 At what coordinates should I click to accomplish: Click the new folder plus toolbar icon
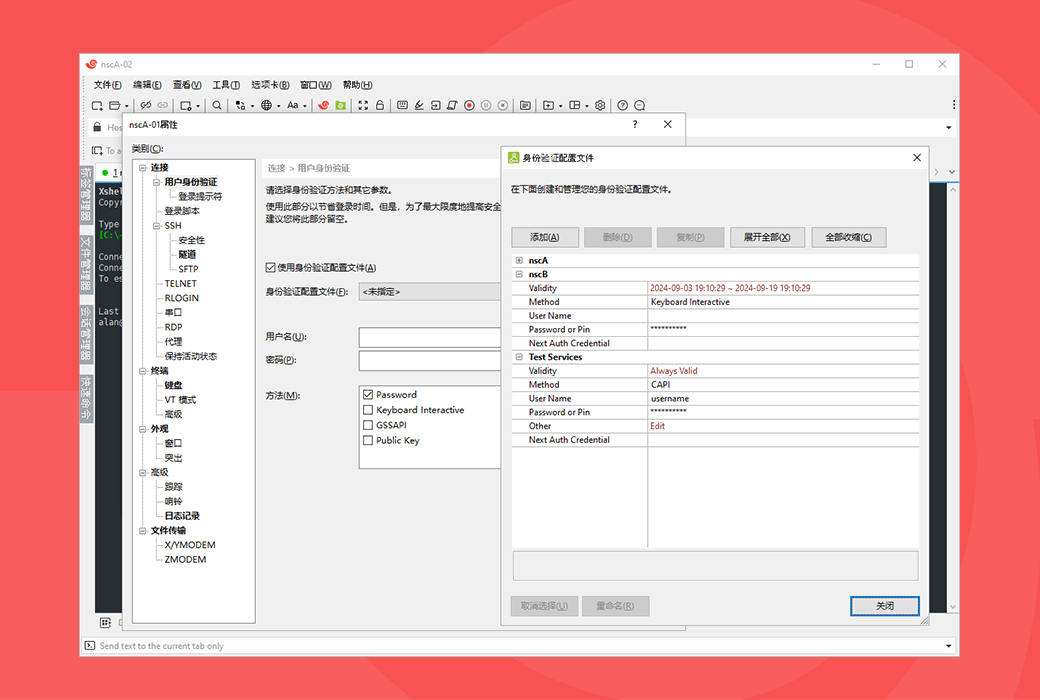tap(548, 105)
